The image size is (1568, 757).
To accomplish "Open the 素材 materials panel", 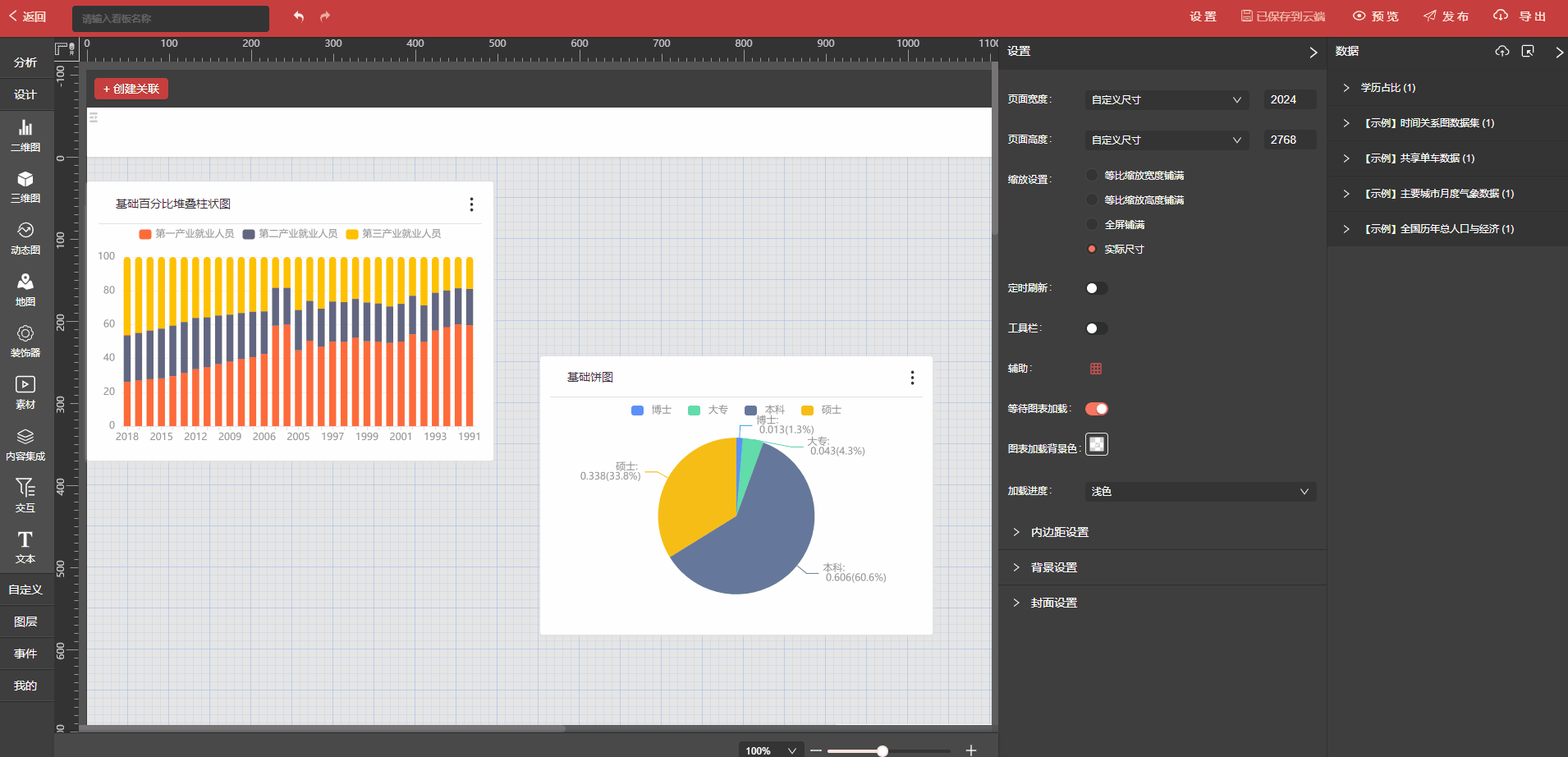I will [x=25, y=392].
